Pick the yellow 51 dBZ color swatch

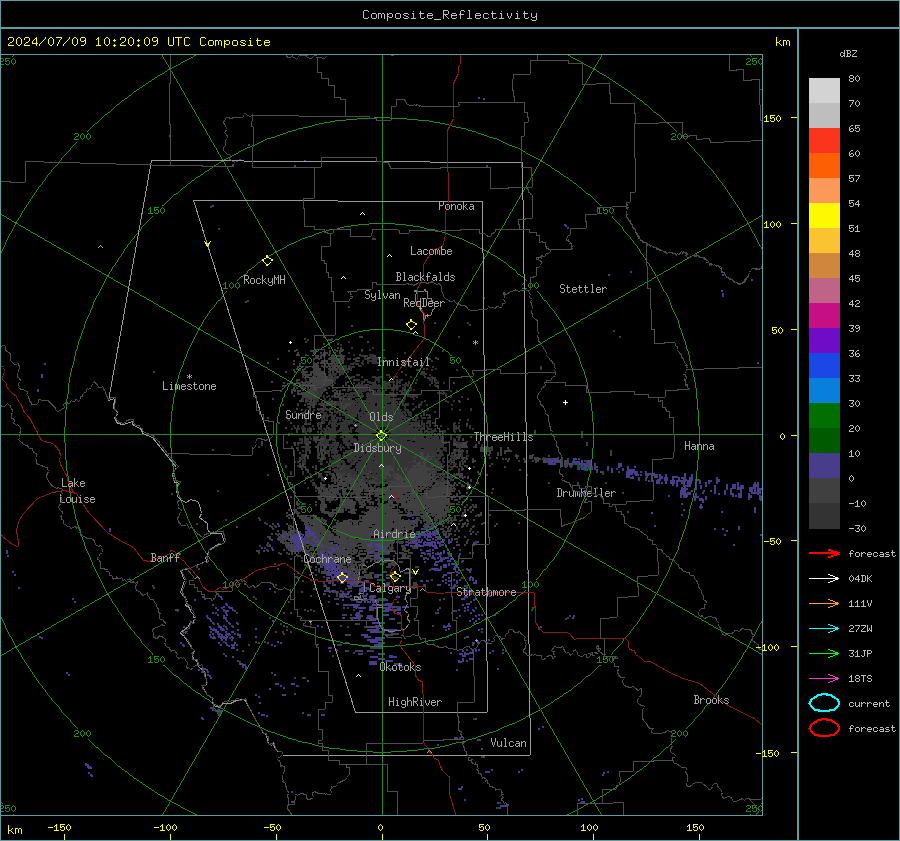click(824, 215)
